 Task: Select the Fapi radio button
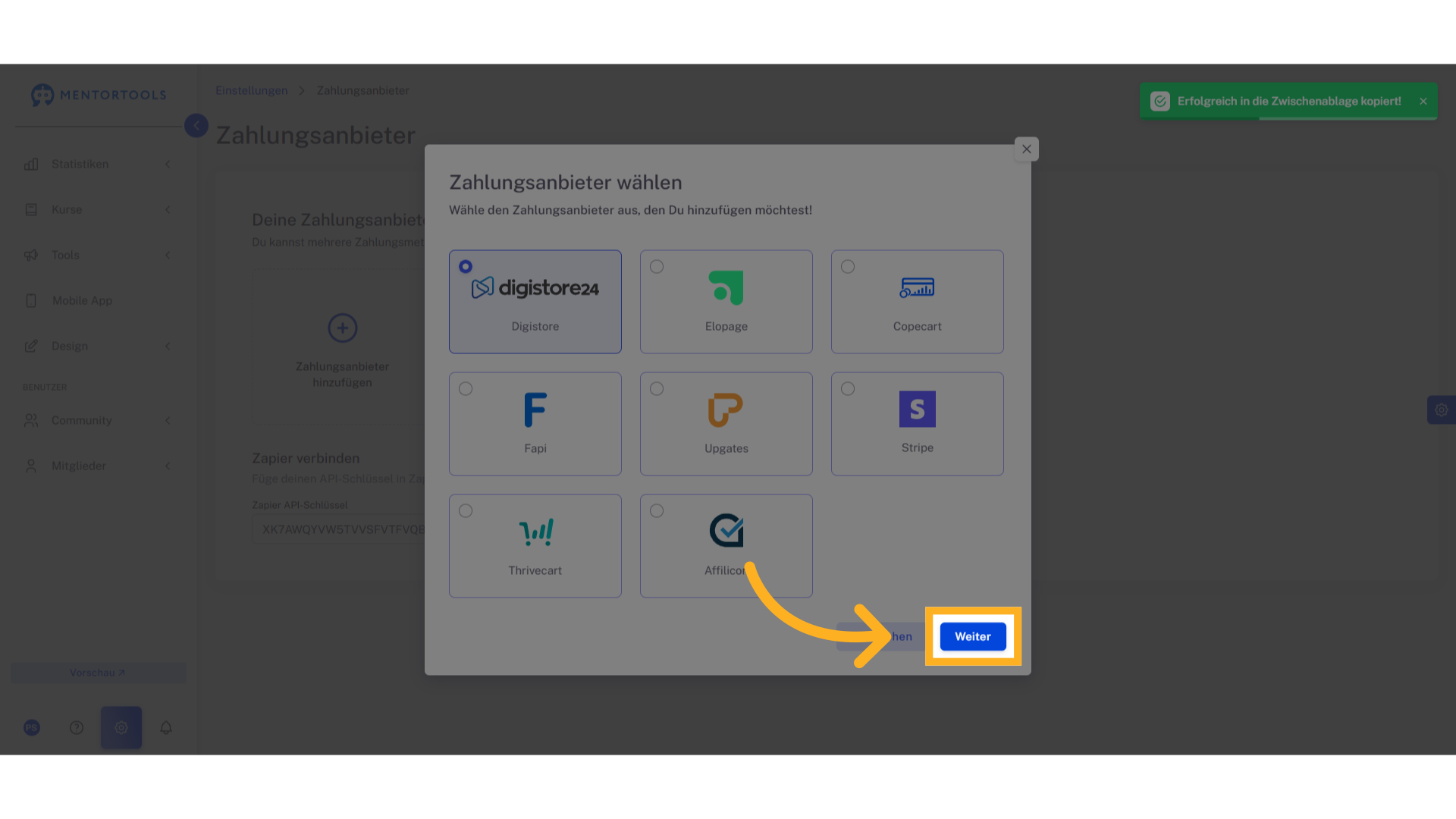(466, 389)
